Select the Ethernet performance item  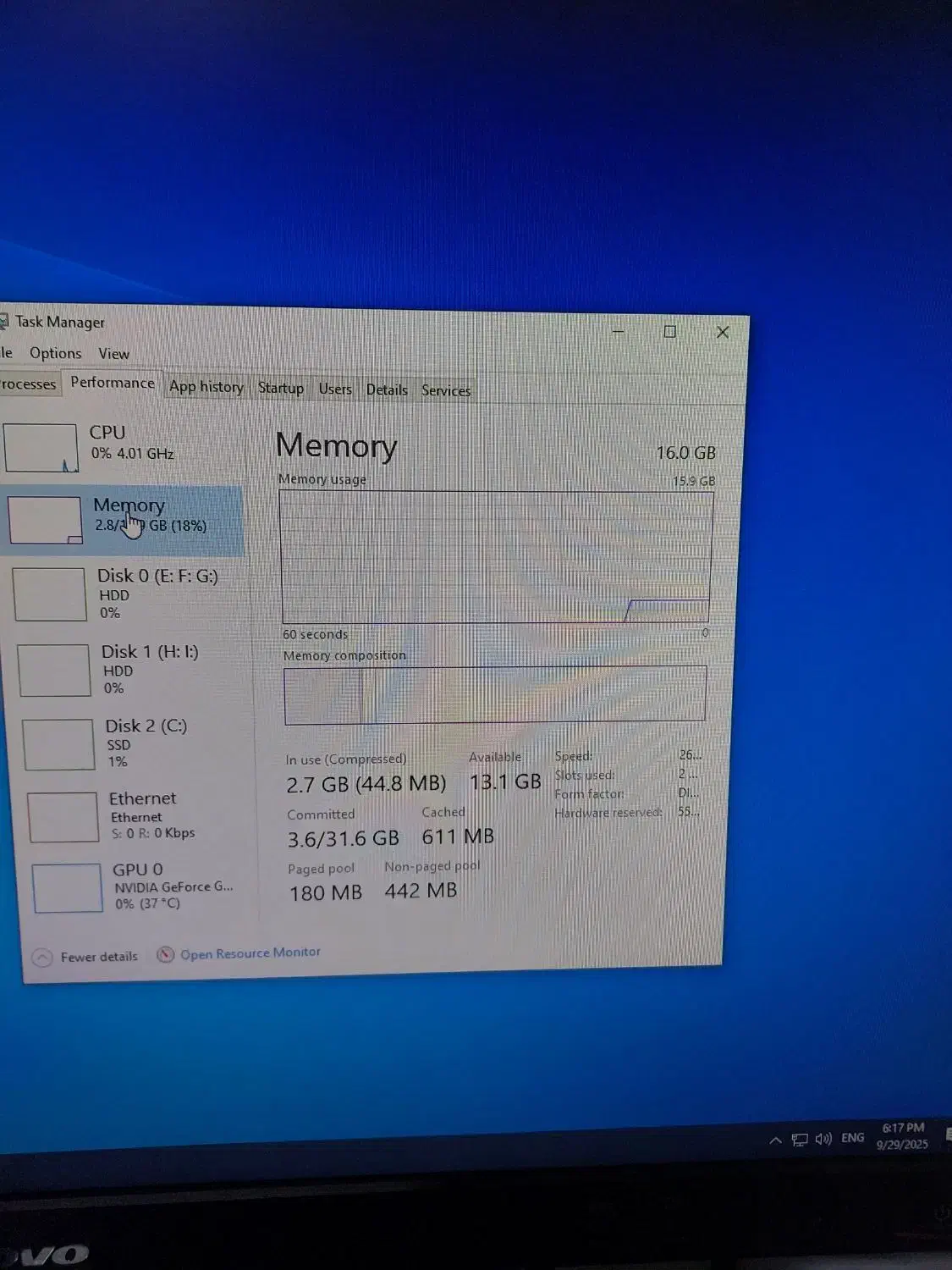tap(140, 816)
